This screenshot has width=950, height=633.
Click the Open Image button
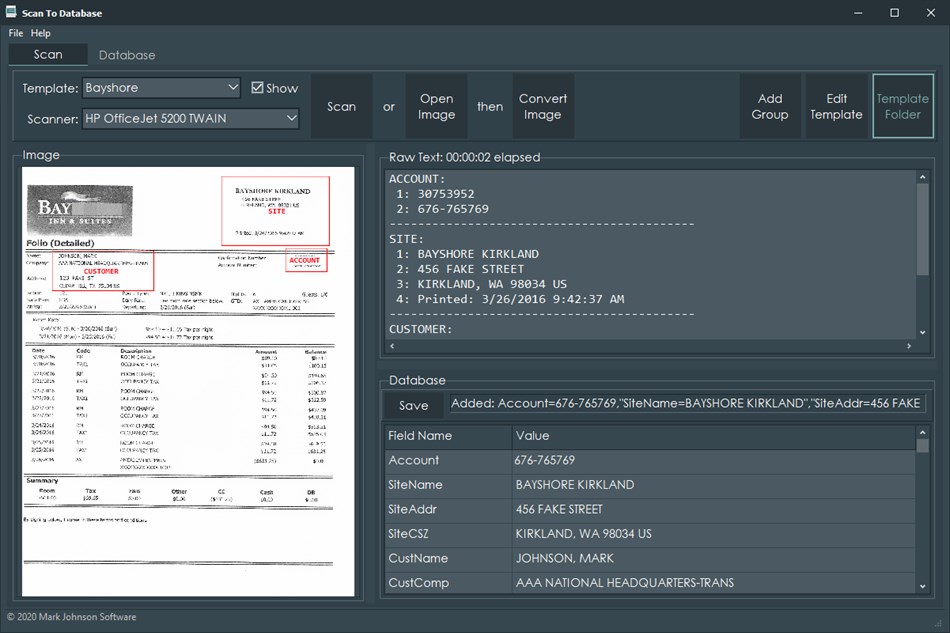click(x=436, y=107)
